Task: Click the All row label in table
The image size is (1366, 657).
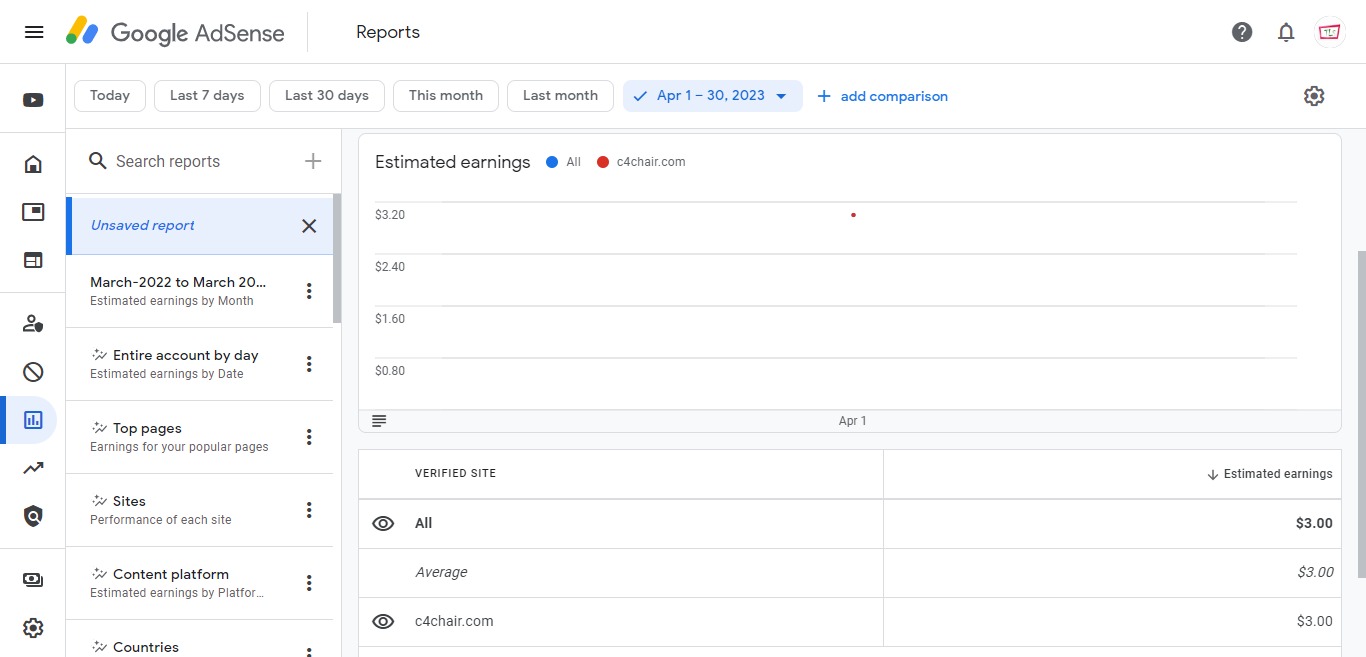Action: tap(424, 523)
